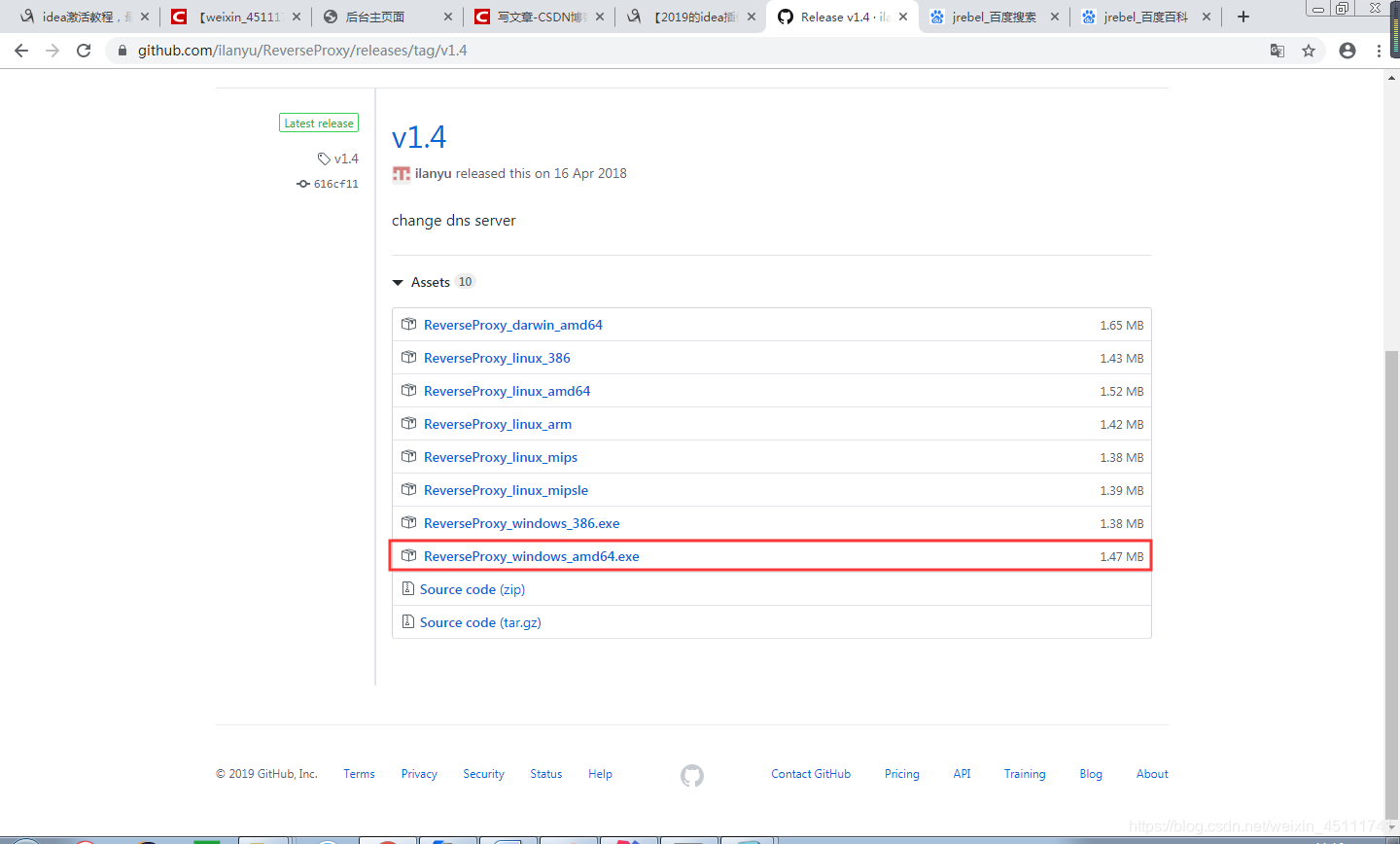
Task: Click the v1.4 release title
Action: [x=419, y=137]
